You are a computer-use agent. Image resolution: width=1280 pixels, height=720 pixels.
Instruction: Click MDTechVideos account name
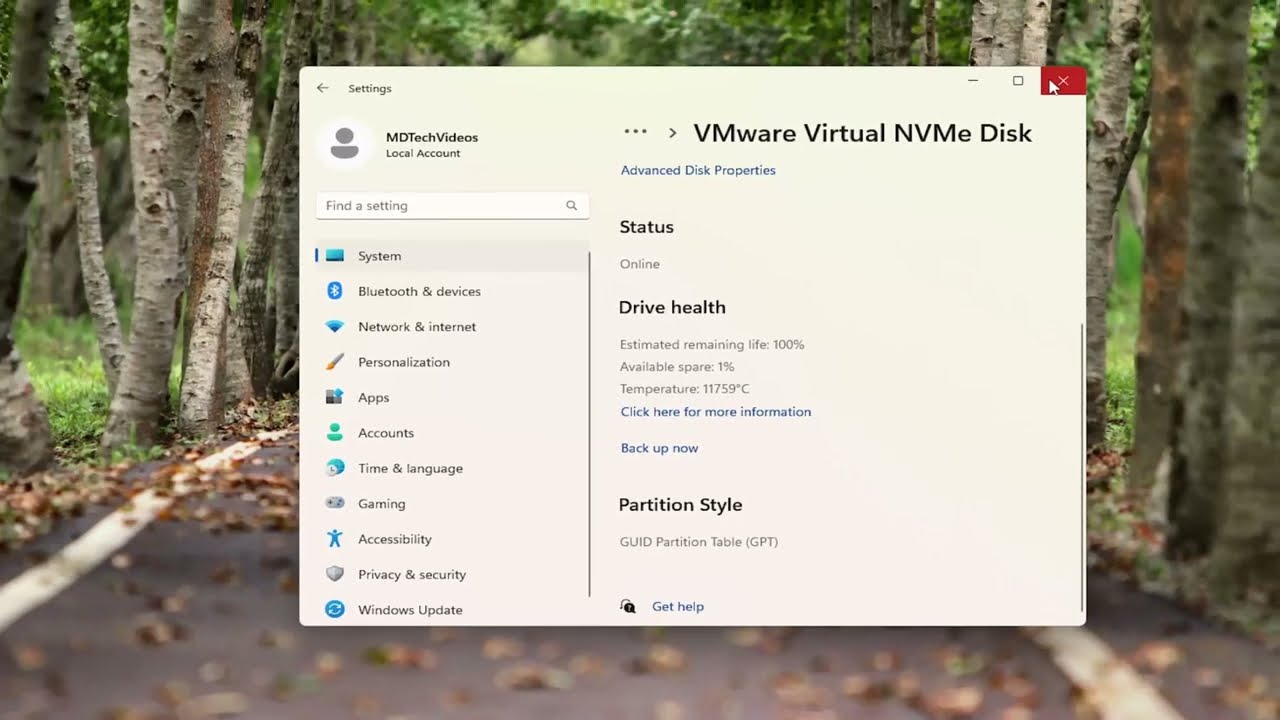pos(432,137)
